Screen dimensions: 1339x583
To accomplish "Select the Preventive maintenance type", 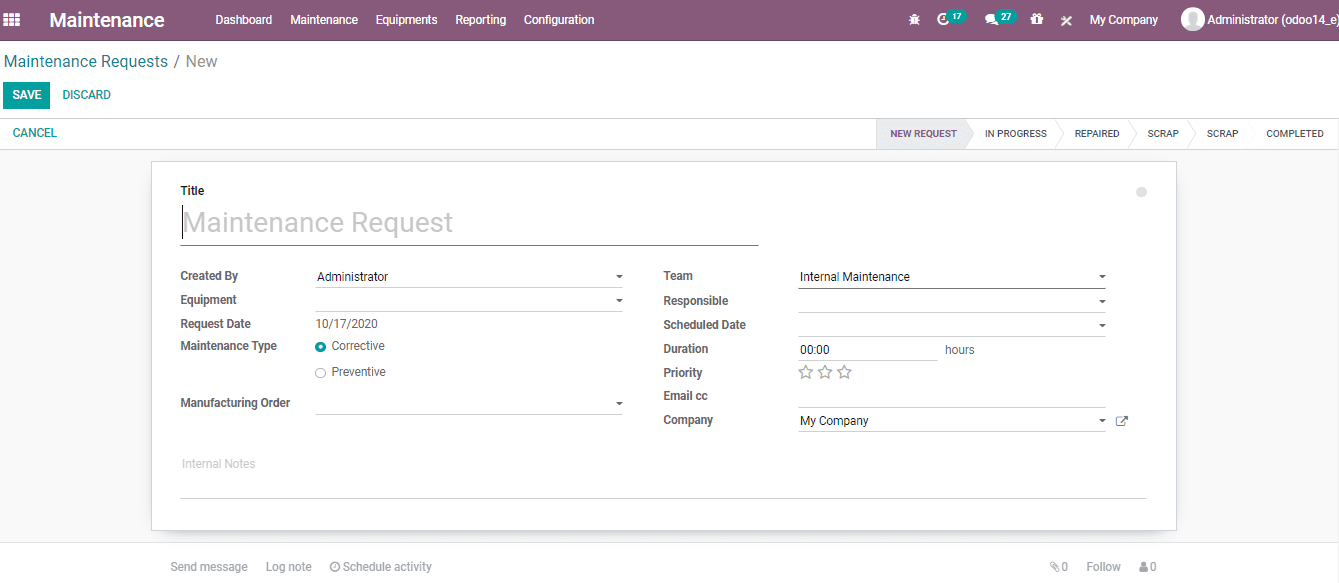I will click(320, 371).
